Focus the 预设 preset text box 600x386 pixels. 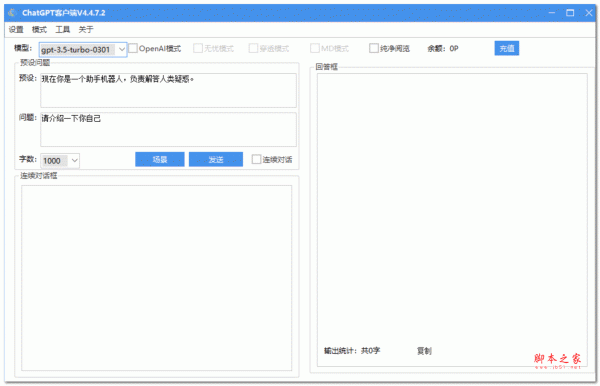click(x=168, y=90)
